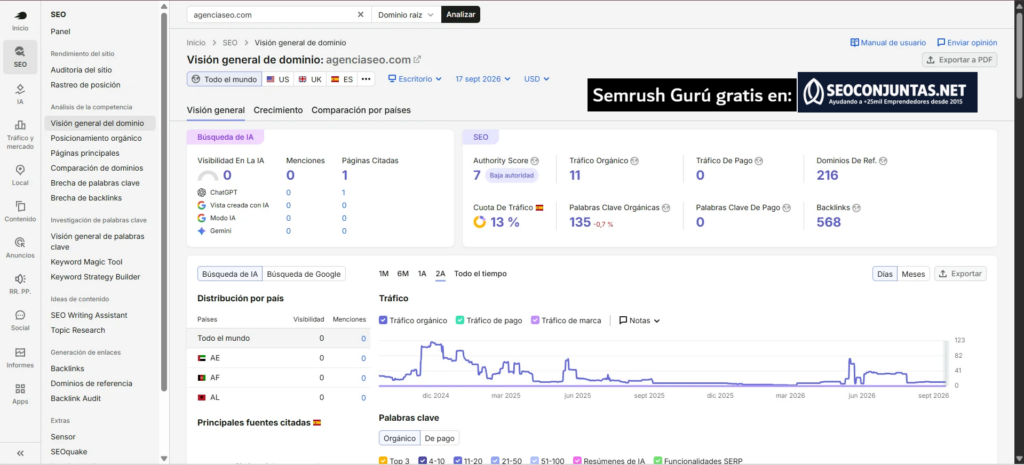Open the USD currency dropdown
The height and width of the screenshot is (465, 1024).
[536, 78]
